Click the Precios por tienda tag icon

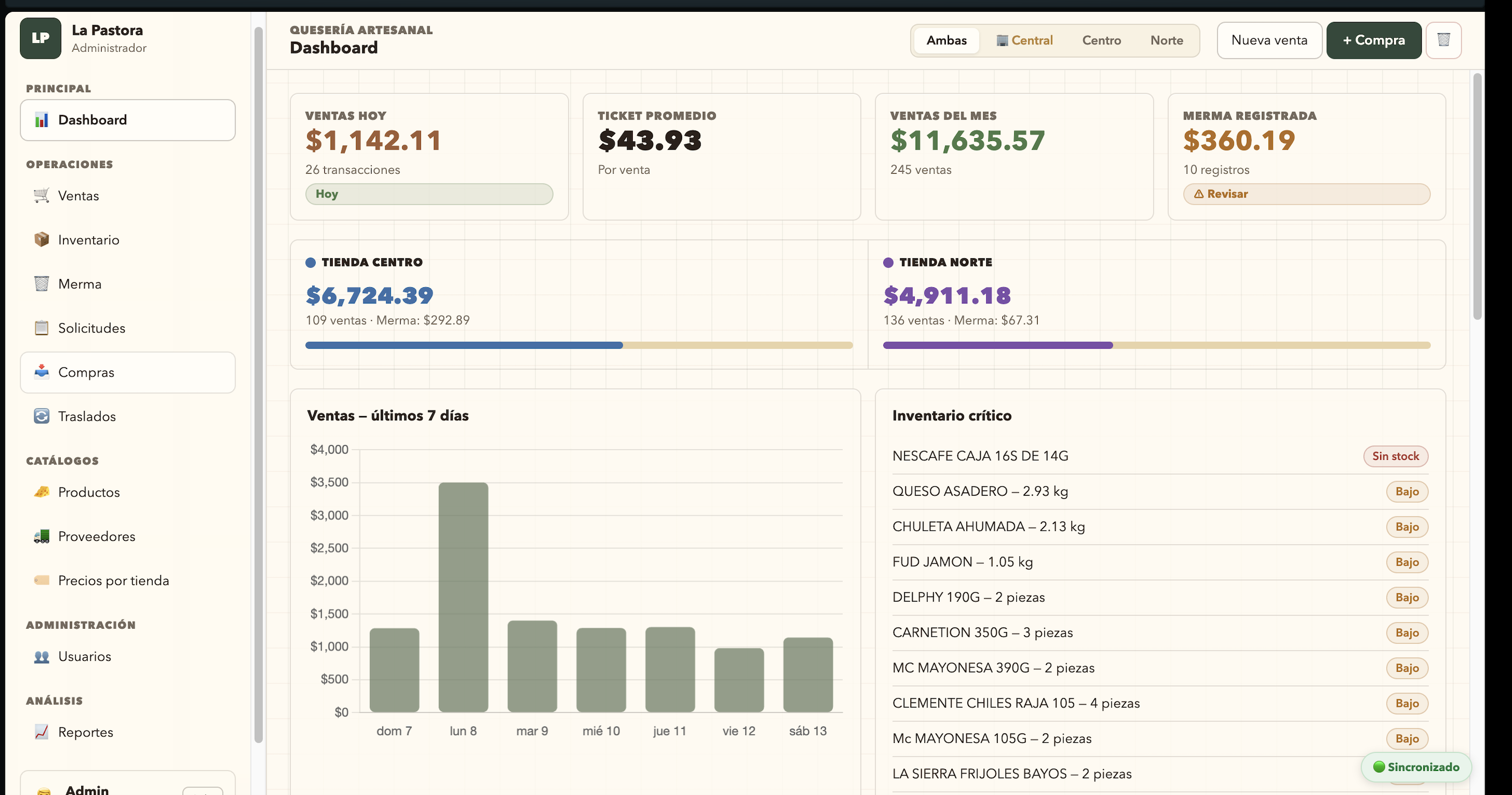tap(41, 580)
